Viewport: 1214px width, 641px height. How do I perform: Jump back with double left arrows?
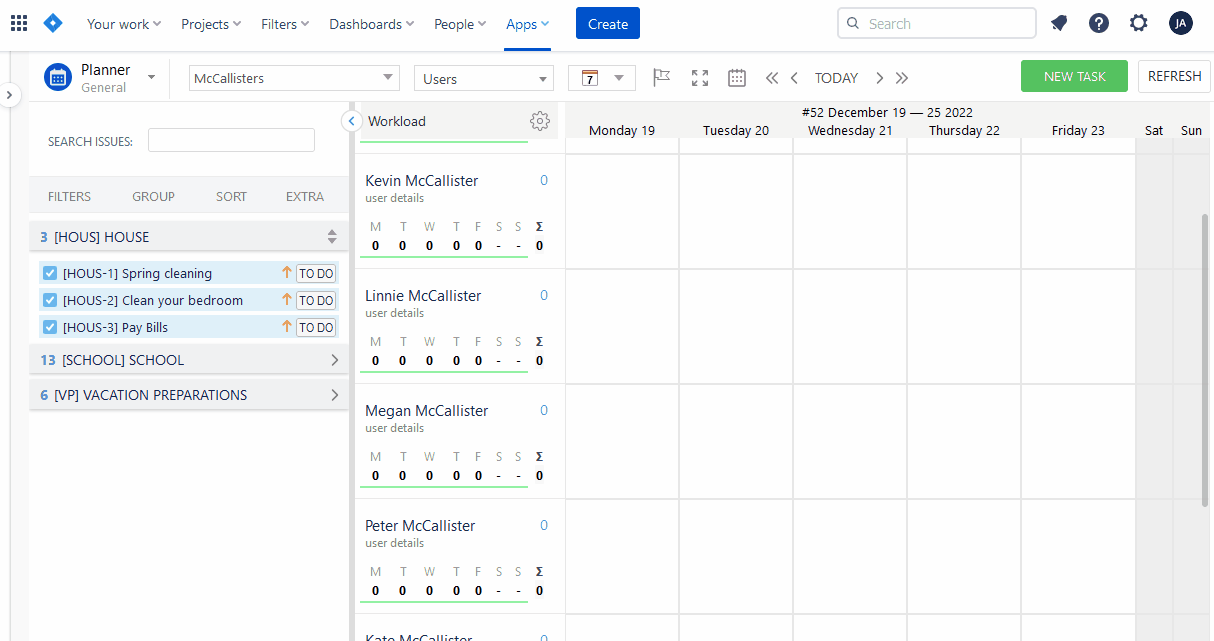772,78
